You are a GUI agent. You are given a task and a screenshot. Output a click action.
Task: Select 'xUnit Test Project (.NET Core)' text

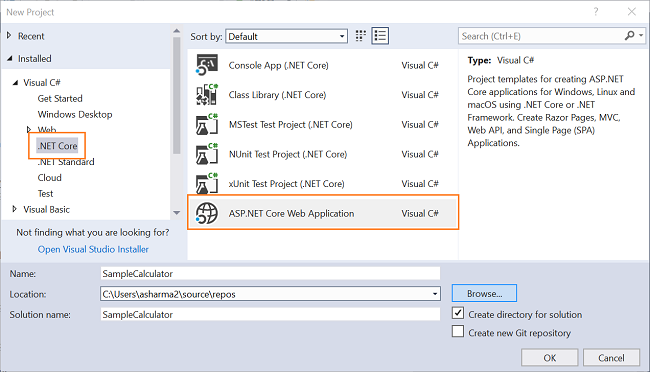286,184
